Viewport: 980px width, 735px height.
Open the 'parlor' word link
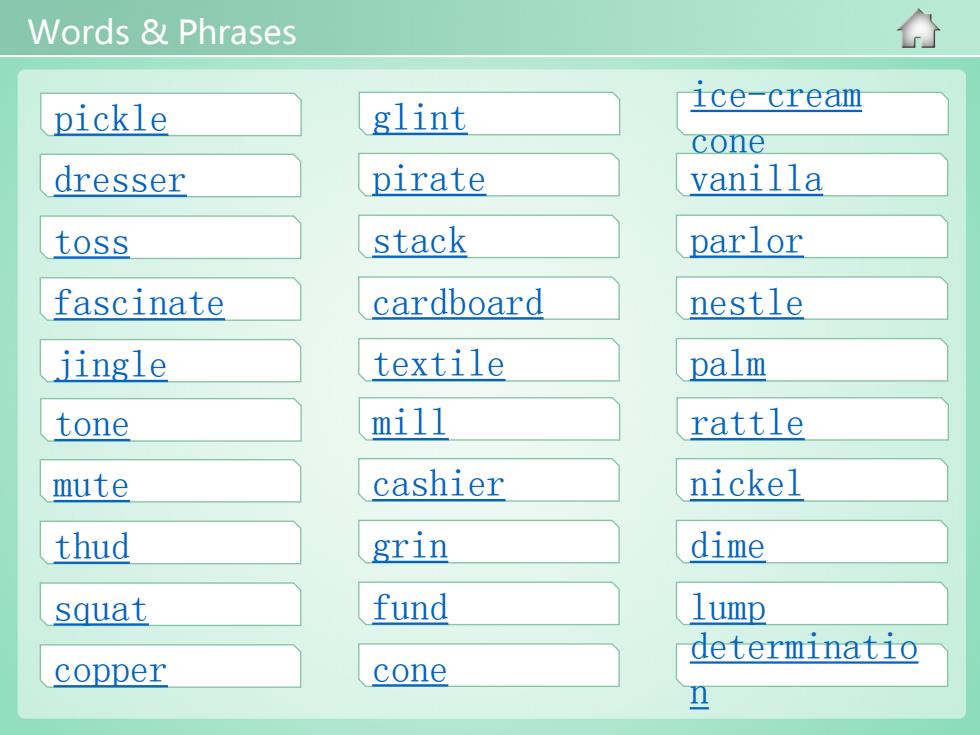point(747,241)
